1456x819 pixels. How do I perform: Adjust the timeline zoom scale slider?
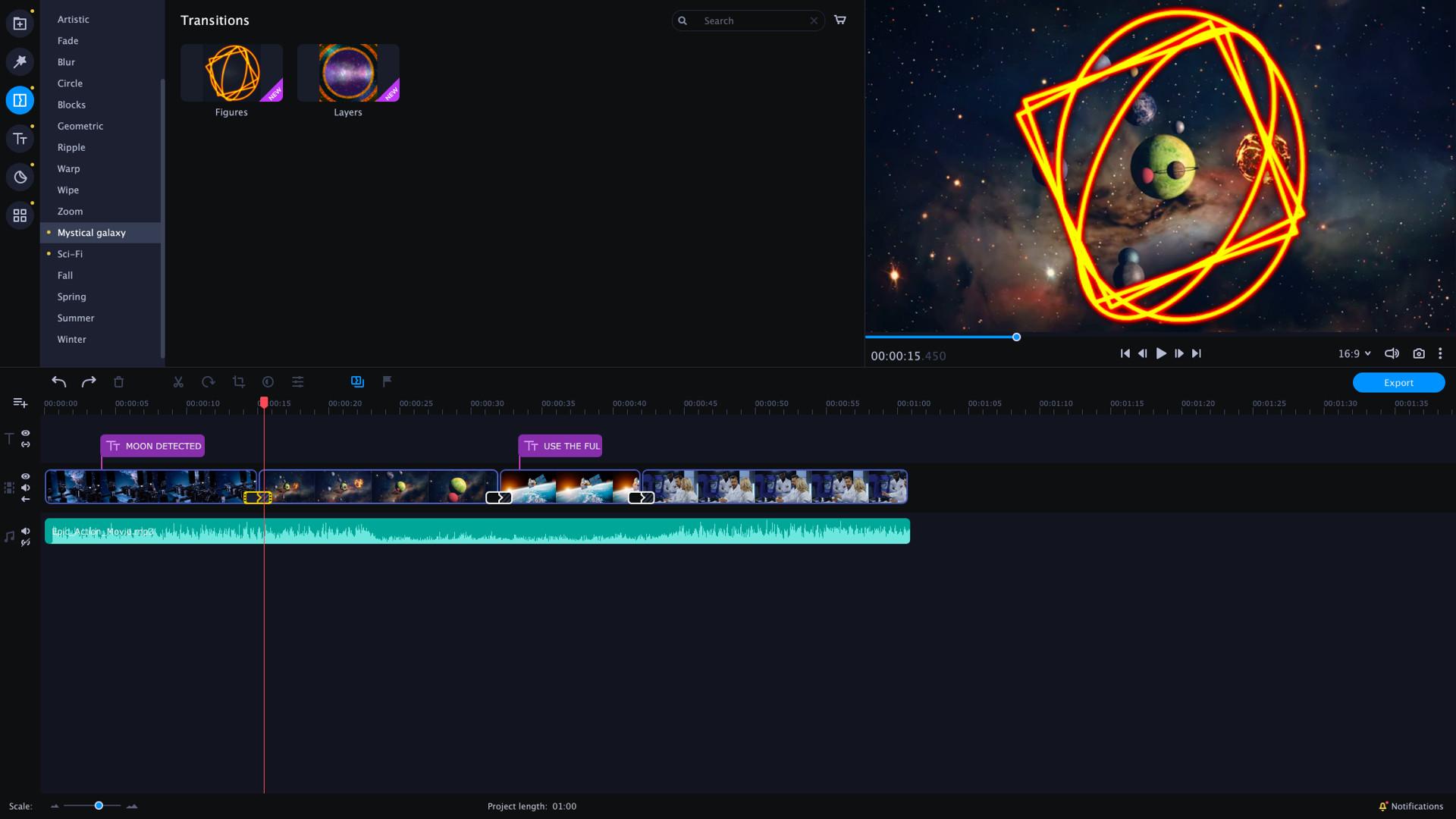point(98,806)
